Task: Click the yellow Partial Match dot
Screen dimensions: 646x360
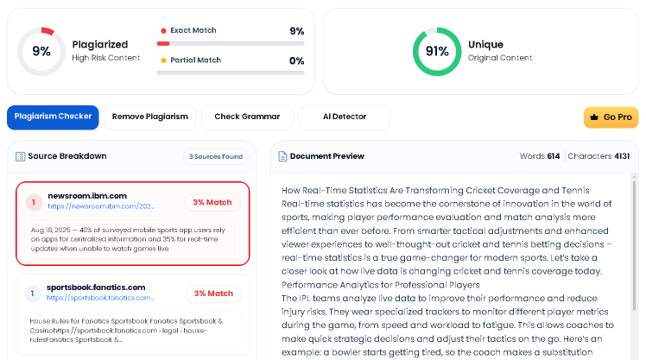Action: pyautogui.click(x=163, y=60)
